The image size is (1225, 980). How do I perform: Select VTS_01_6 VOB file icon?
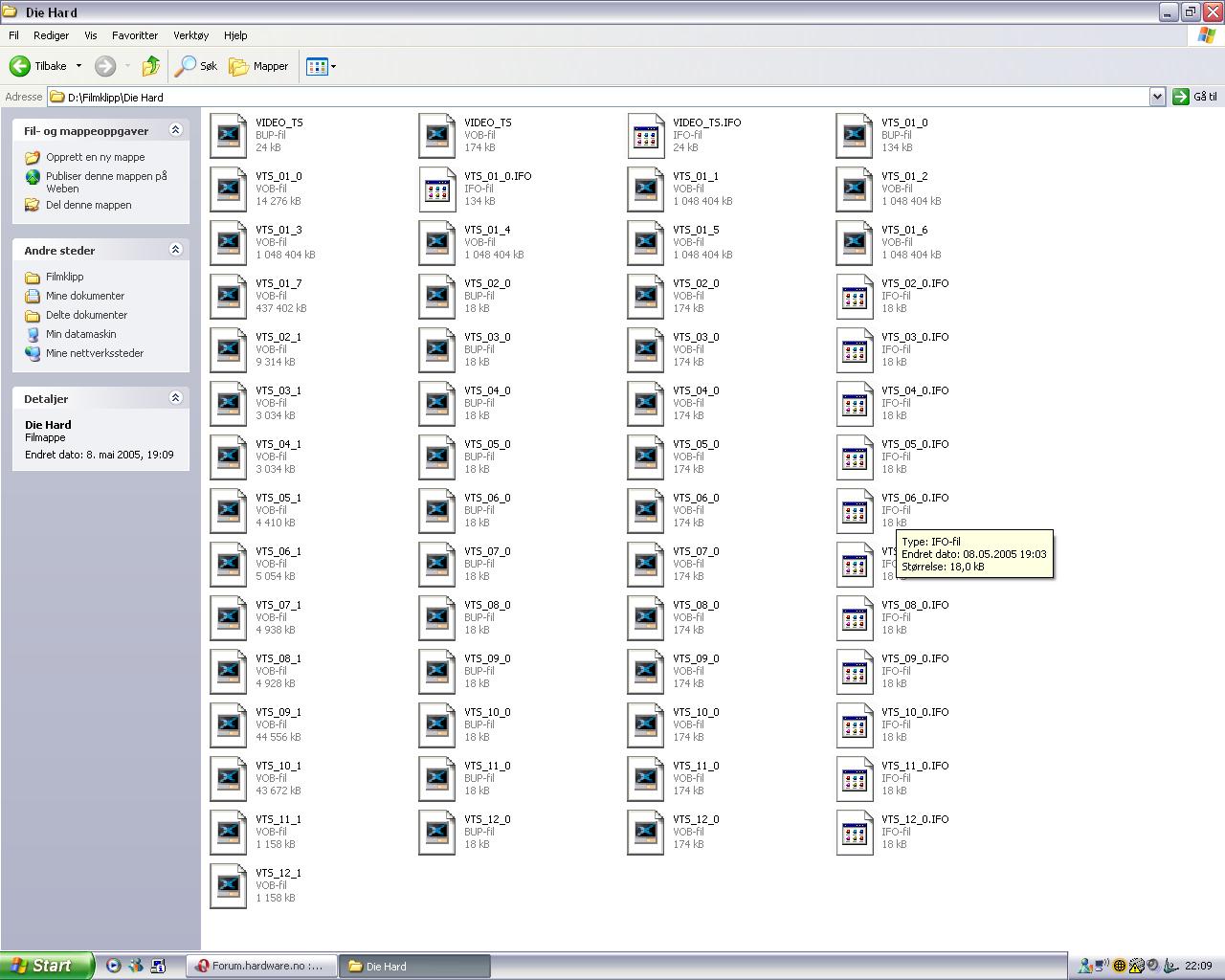(x=855, y=242)
